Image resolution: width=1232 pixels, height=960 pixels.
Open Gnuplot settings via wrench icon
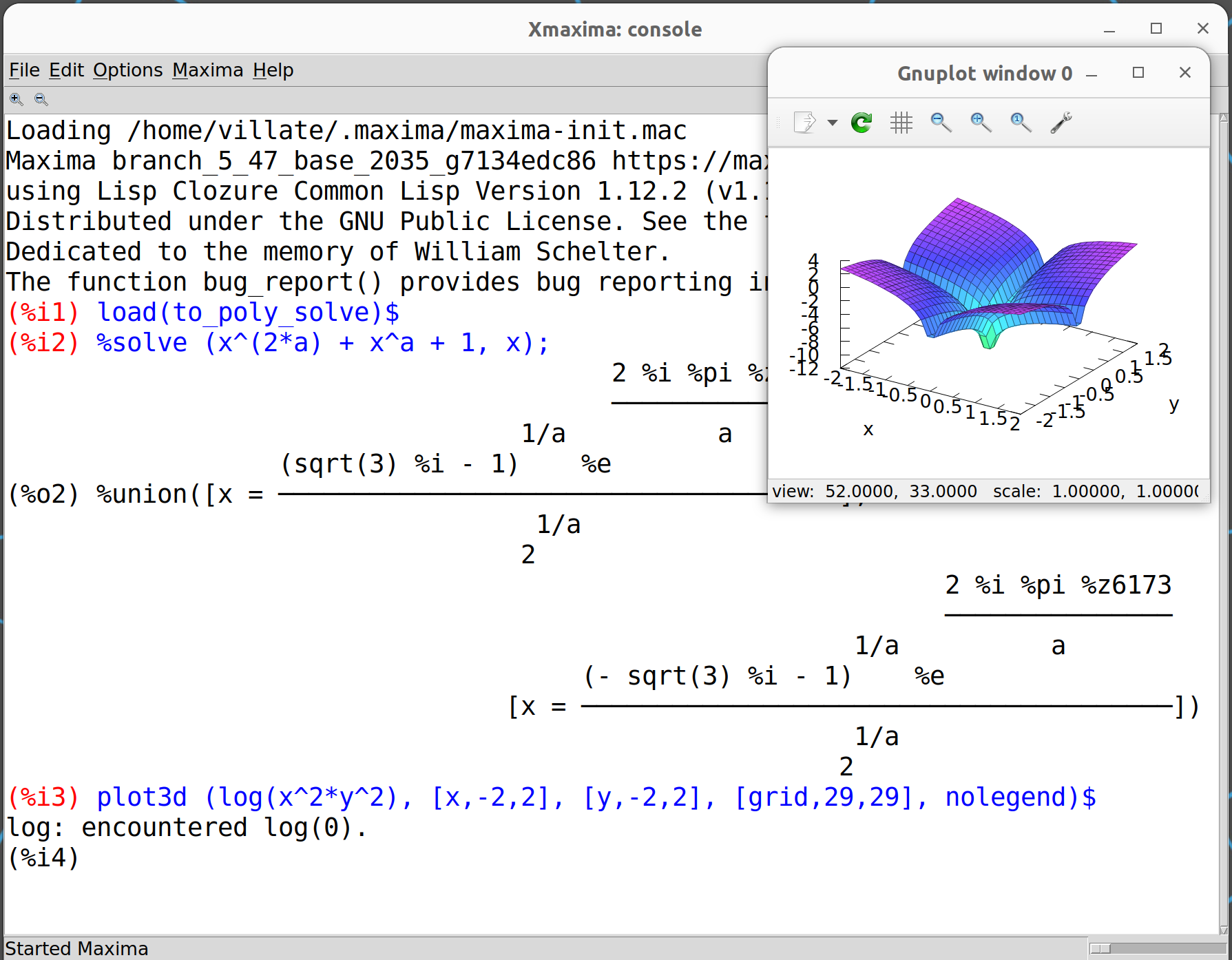tap(1061, 123)
